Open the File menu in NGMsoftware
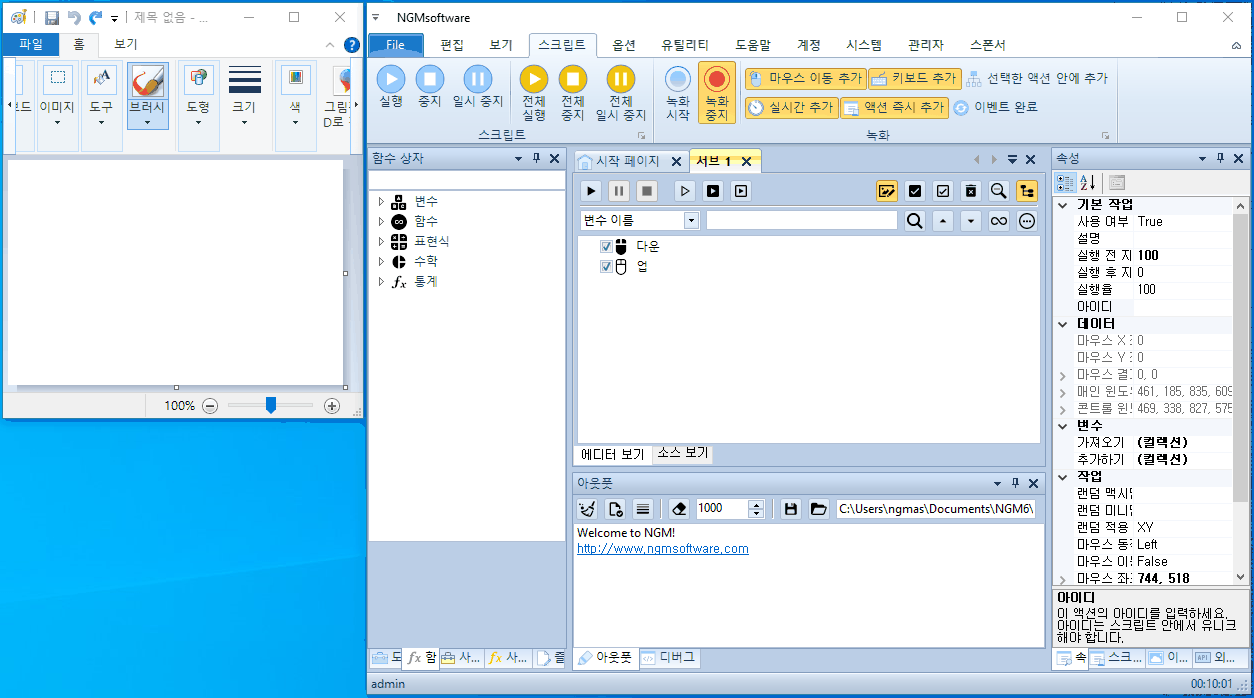The width and height of the screenshot is (1254, 698). pyautogui.click(x=396, y=45)
